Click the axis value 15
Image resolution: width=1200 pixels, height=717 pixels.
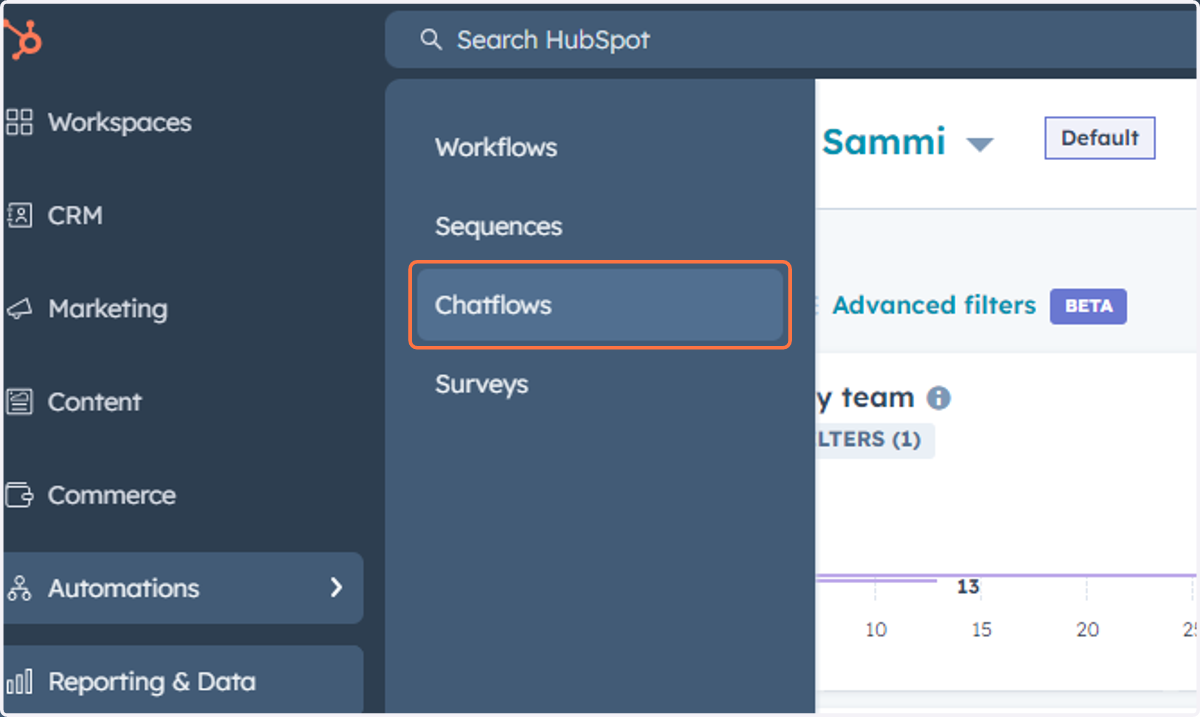click(x=982, y=630)
